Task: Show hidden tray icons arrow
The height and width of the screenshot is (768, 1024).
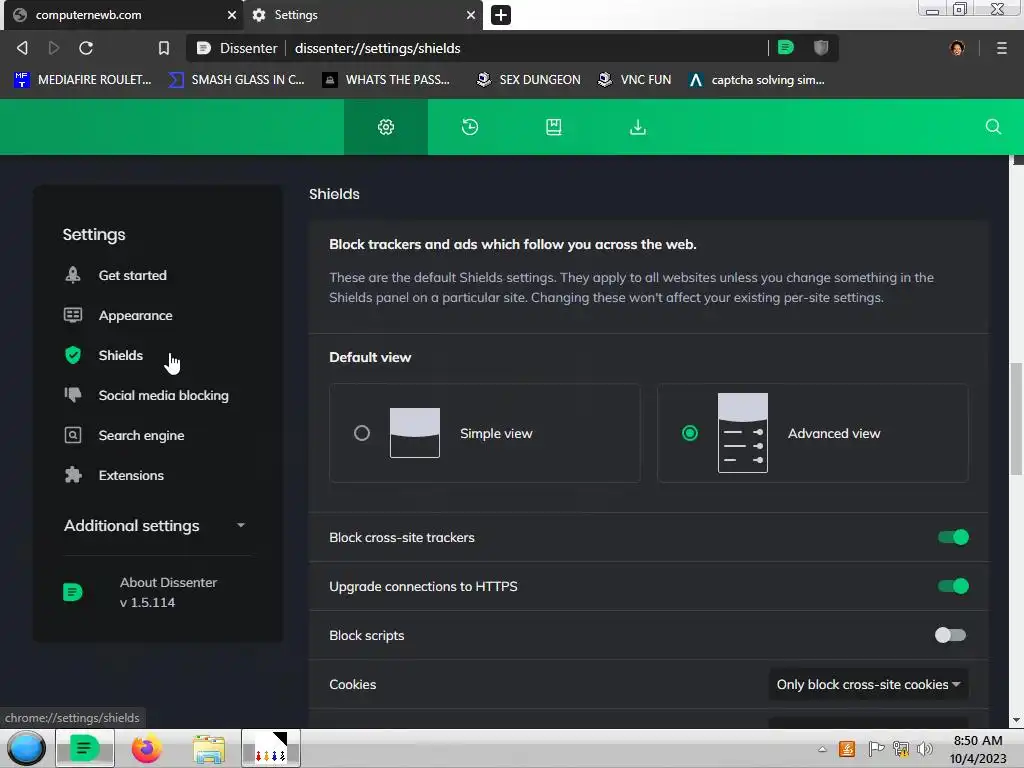Action: coord(822,749)
